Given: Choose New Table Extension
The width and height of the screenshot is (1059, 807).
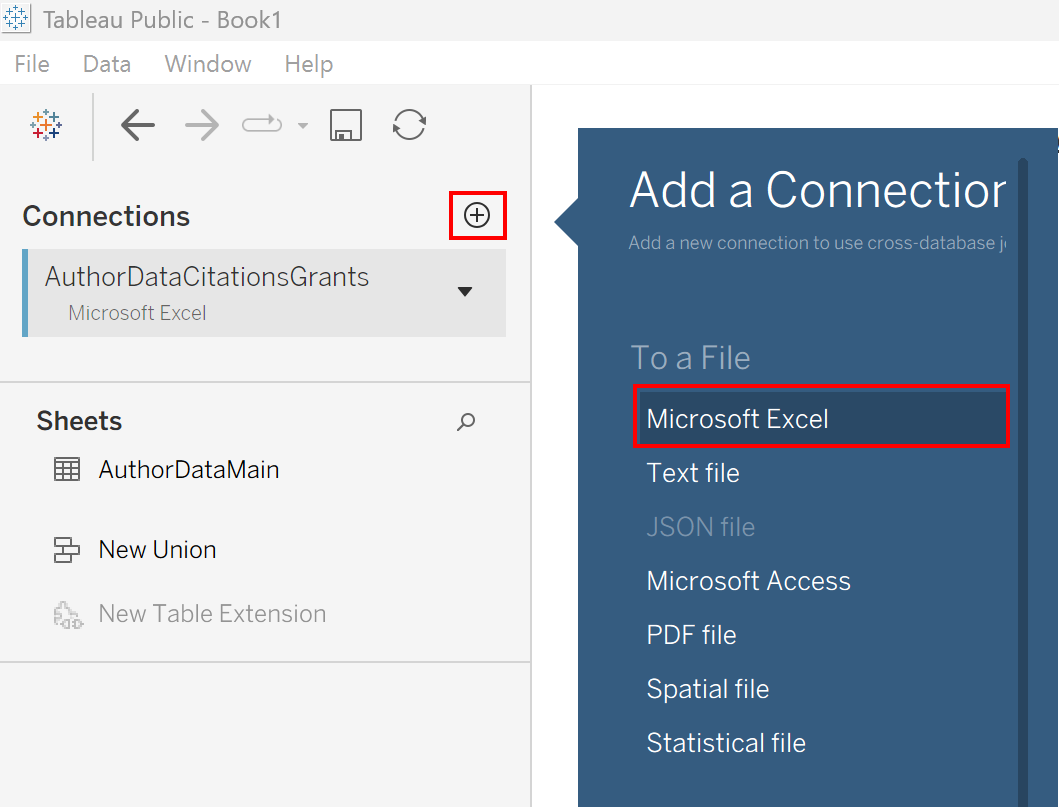Looking at the screenshot, I should click(x=212, y=613).
